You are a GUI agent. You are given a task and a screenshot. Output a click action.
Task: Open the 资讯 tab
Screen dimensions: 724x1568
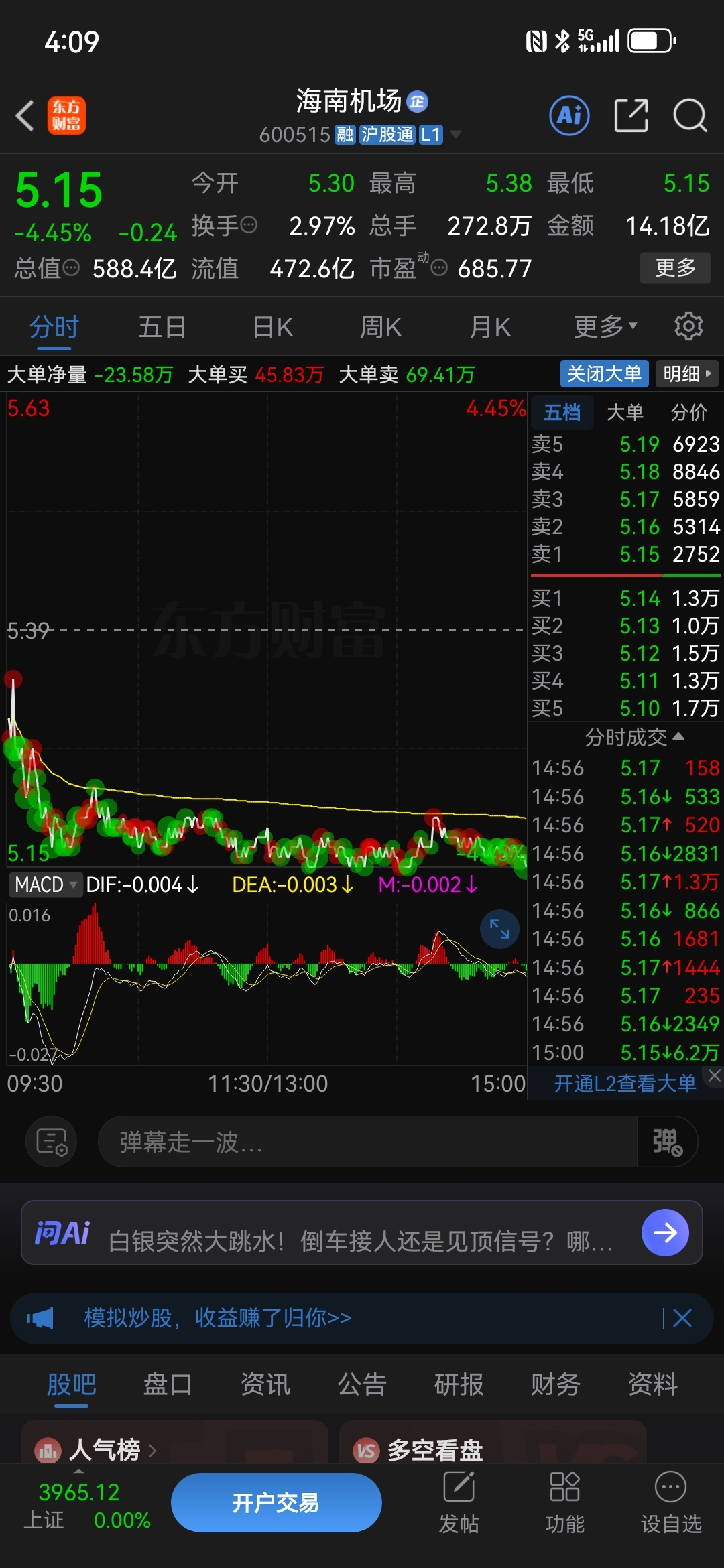click(x=265, y=1384)
